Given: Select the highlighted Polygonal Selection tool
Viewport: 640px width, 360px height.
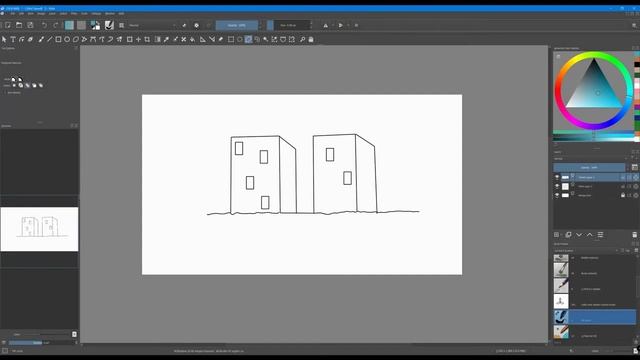Looking at the screenshot, I should pos(248,39).
